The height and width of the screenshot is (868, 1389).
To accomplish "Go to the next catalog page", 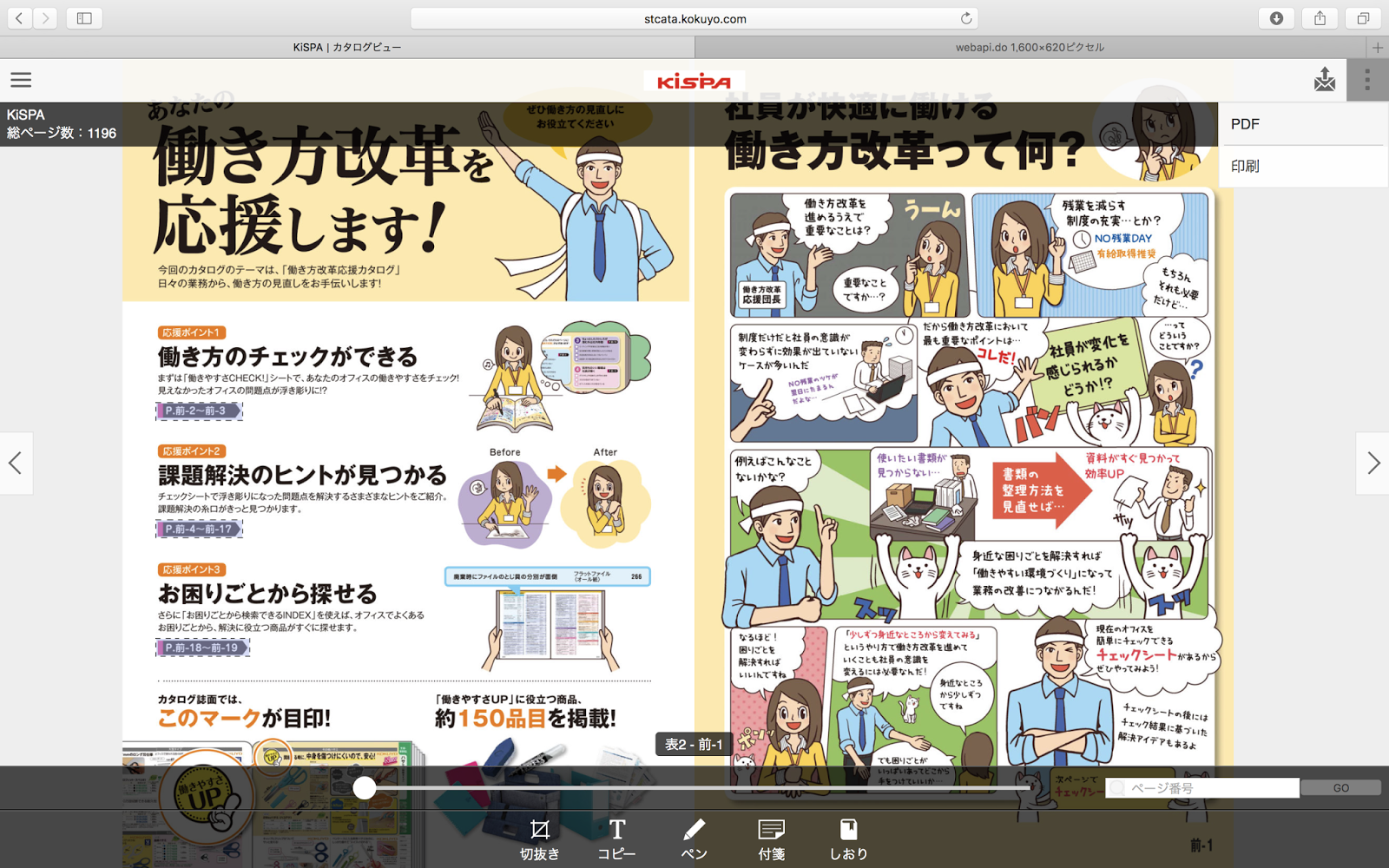I will point(1373,463).
